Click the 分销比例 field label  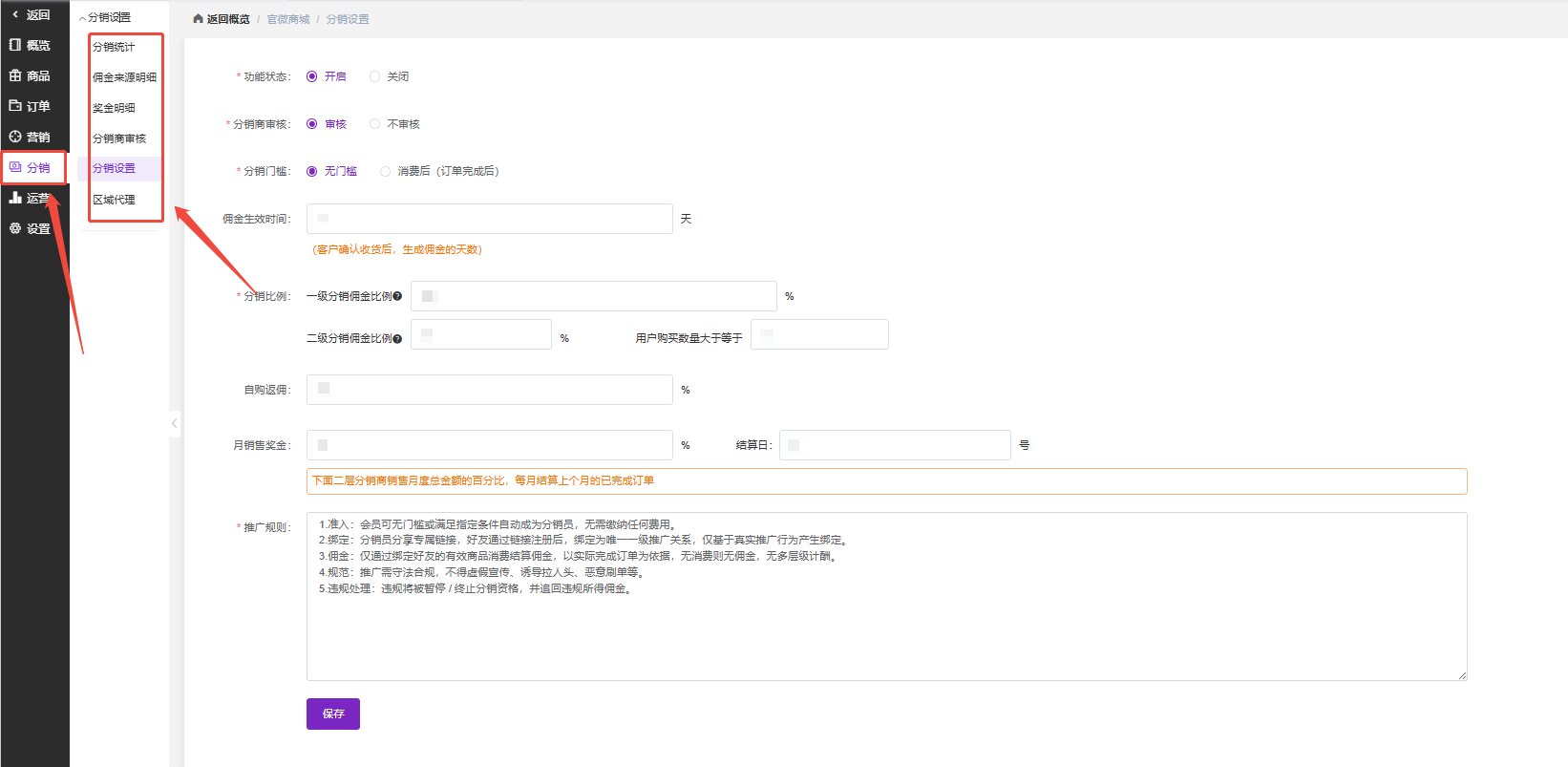pyautogui.click(x=266, y=296)
